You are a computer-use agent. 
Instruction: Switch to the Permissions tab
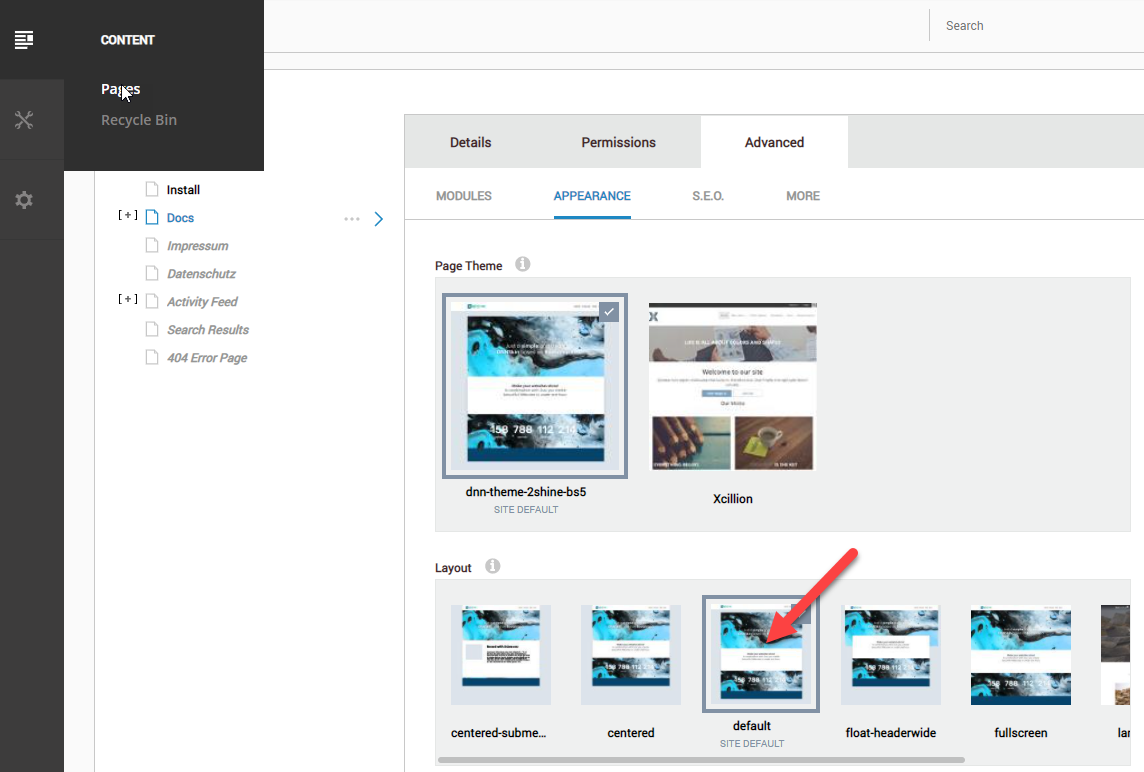(x=618, y=142)
